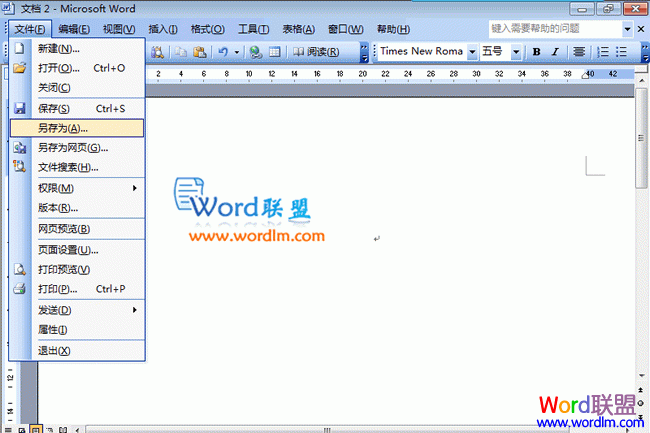Toggle the paragraph alignment button

[579, 52]
